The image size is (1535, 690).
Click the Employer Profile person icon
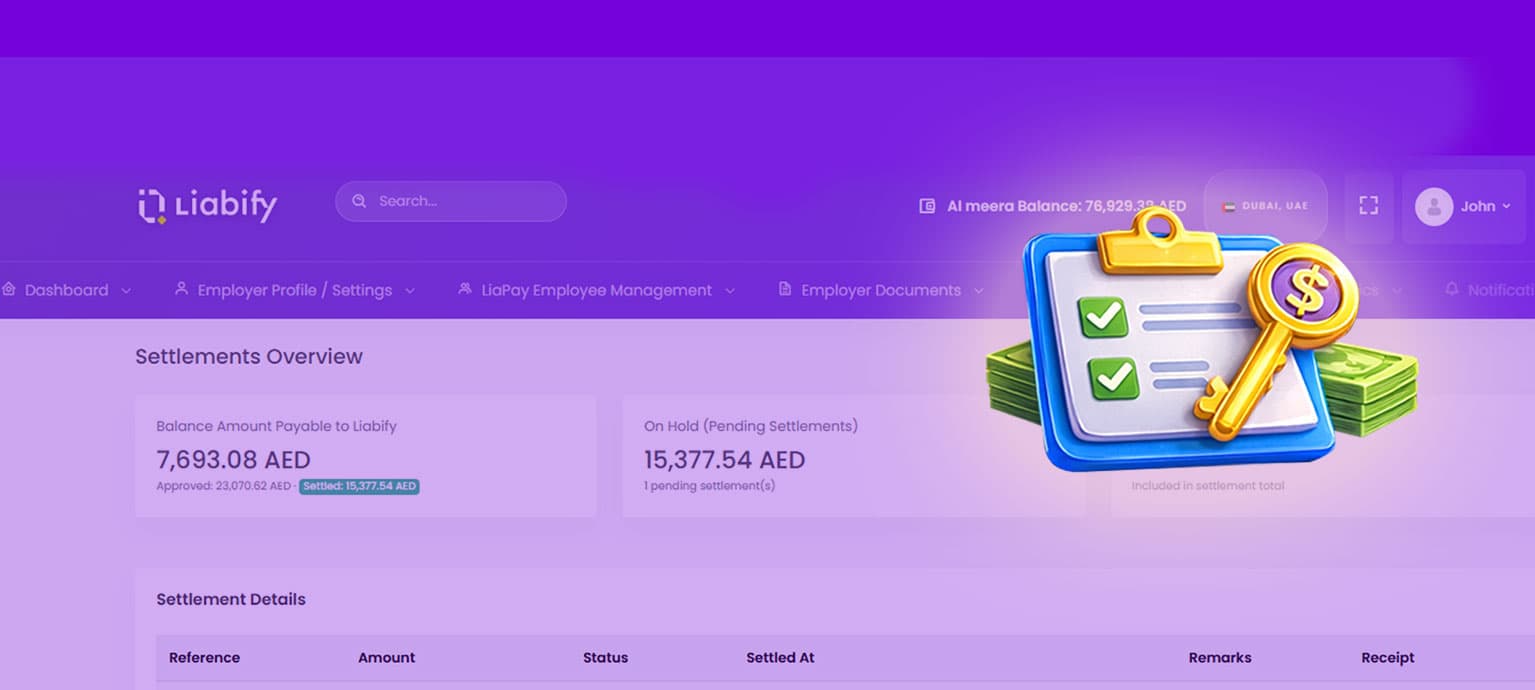pos(181,289)
